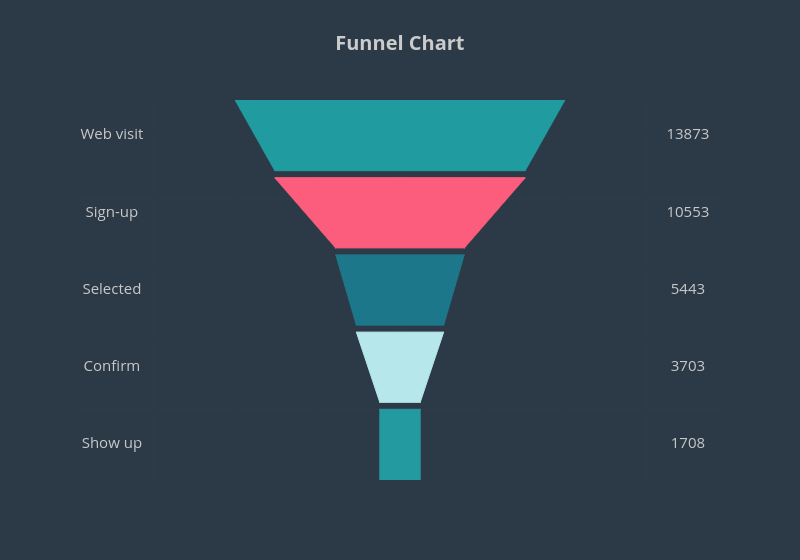Viewport: 800px width, 560px height.
Task: Click the word 'Show' in the last stage label
Action: 100,443
